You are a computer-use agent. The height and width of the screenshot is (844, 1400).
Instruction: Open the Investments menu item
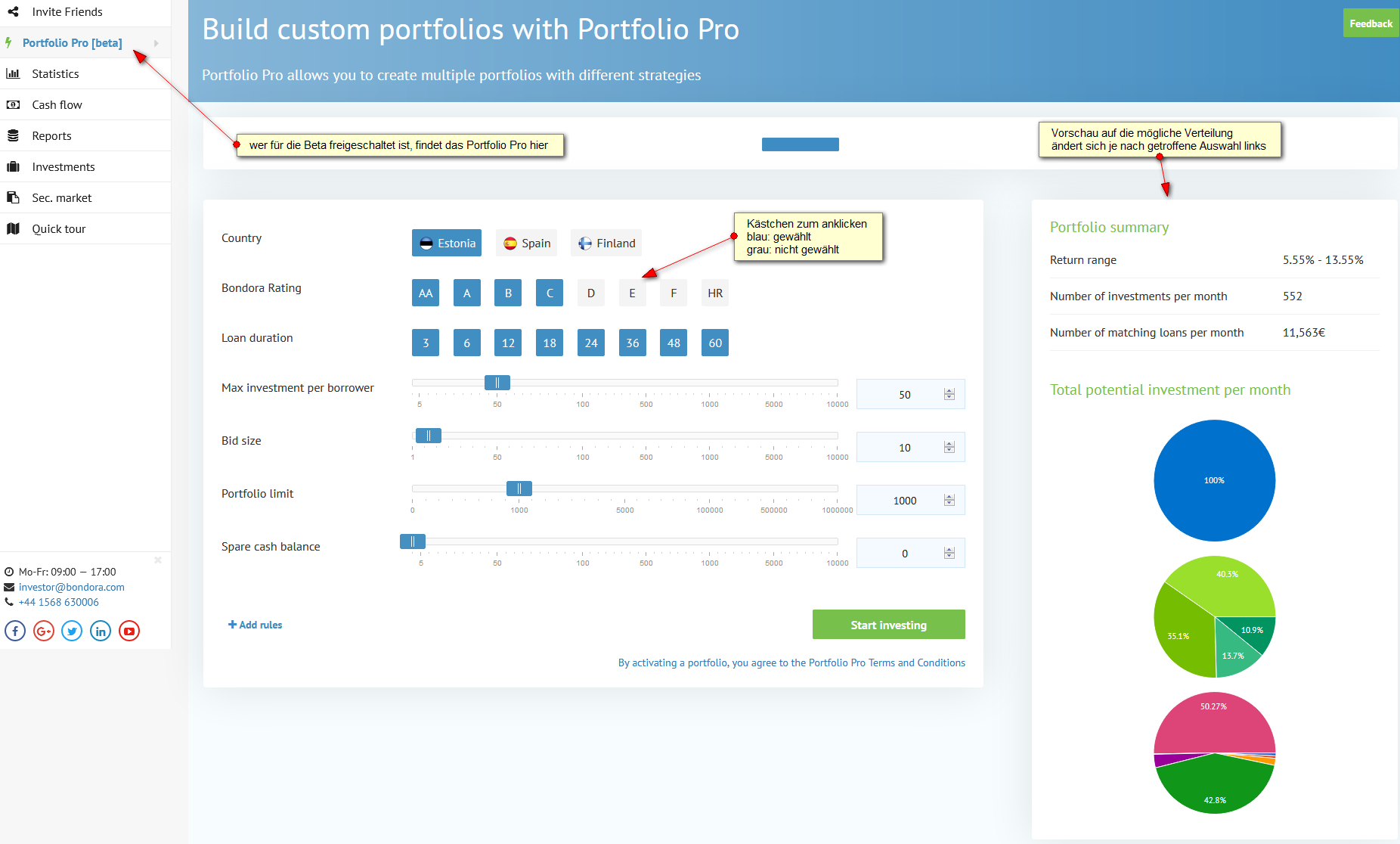click(85, 166)
